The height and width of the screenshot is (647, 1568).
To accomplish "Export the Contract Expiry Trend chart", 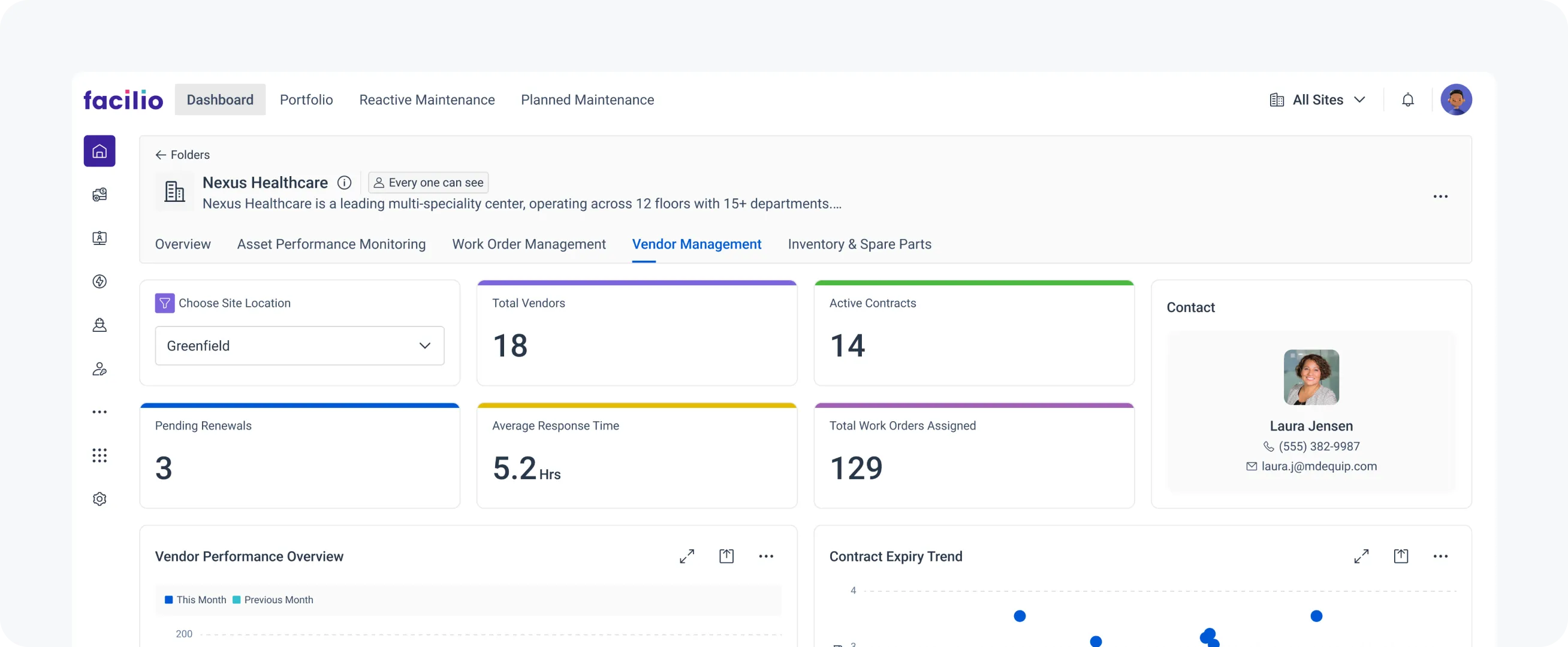I will click(x=1401, y=557).
